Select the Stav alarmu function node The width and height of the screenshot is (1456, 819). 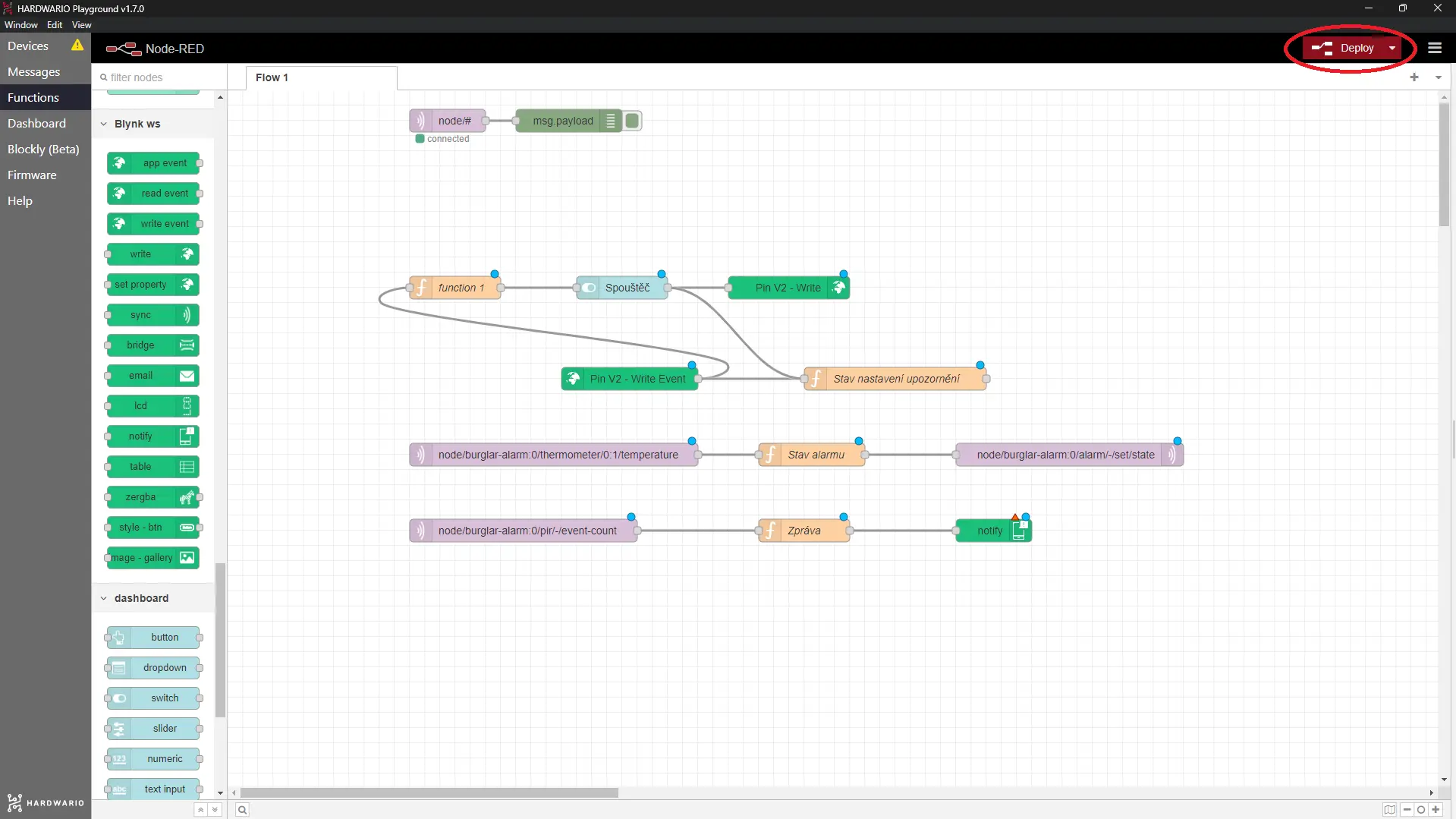[812, 455]
